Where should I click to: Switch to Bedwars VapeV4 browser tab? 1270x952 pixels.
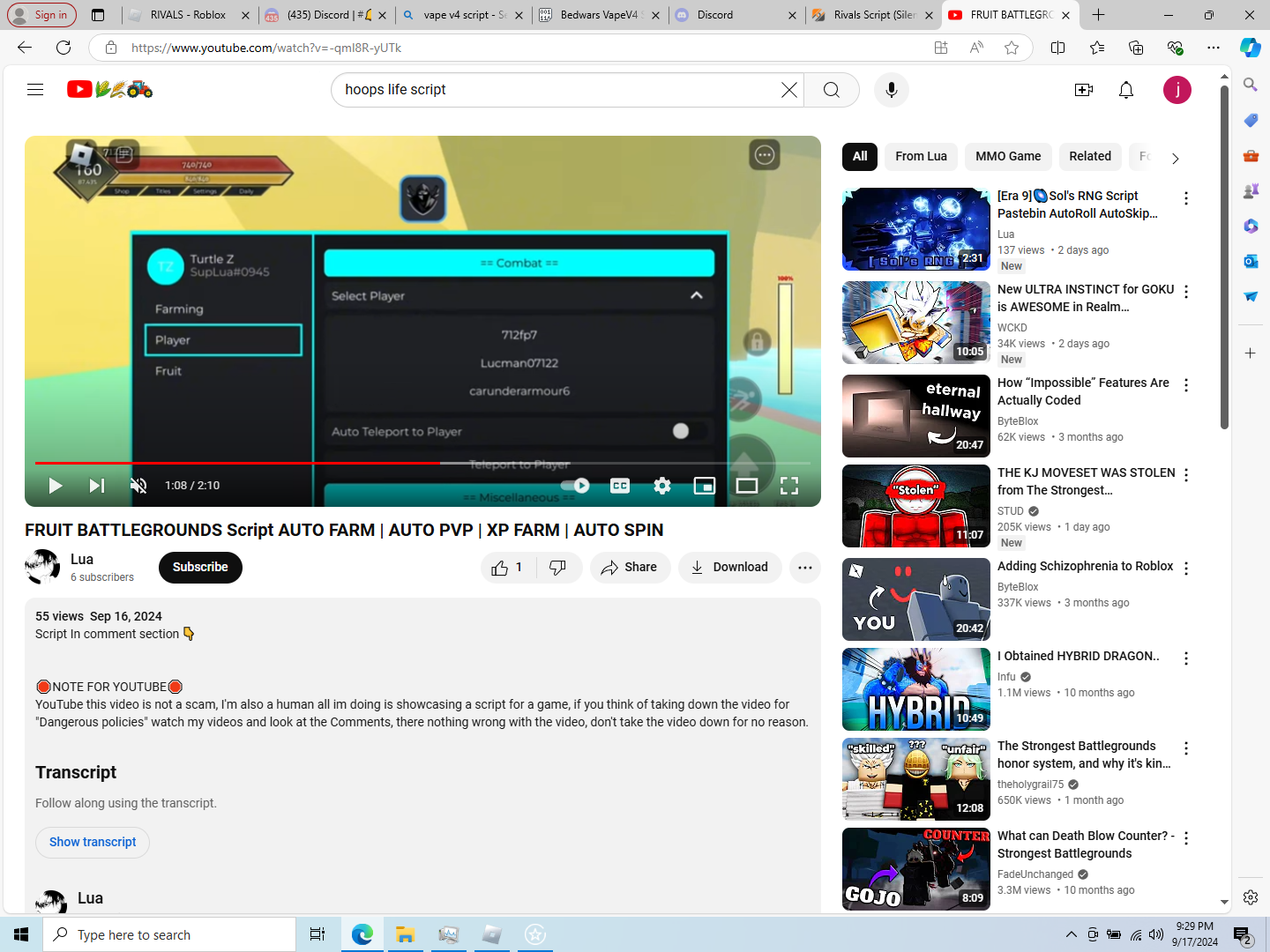click(x=600, y=15)
